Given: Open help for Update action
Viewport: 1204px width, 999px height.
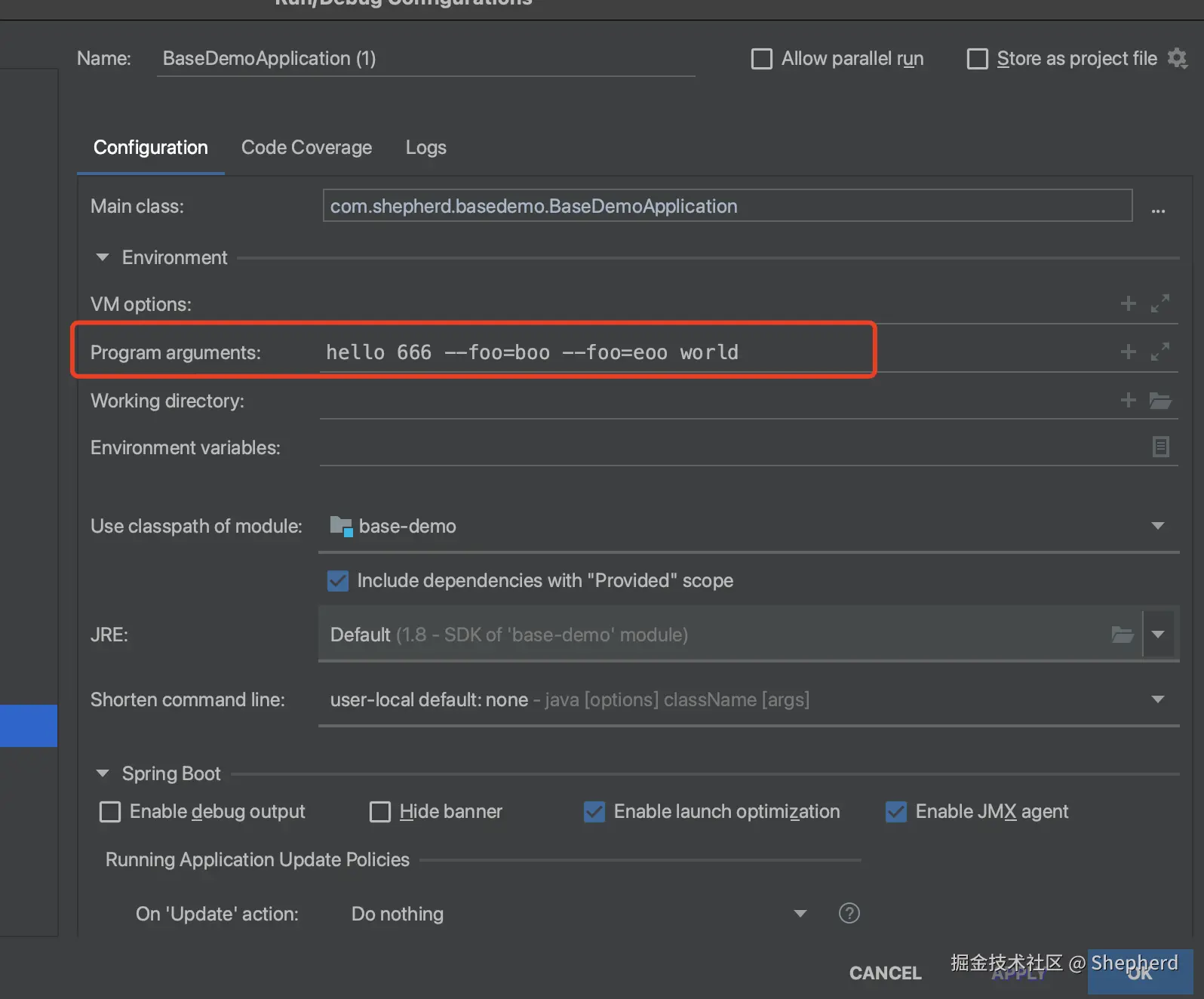Looking at the screenshot, I should point(849,913).
